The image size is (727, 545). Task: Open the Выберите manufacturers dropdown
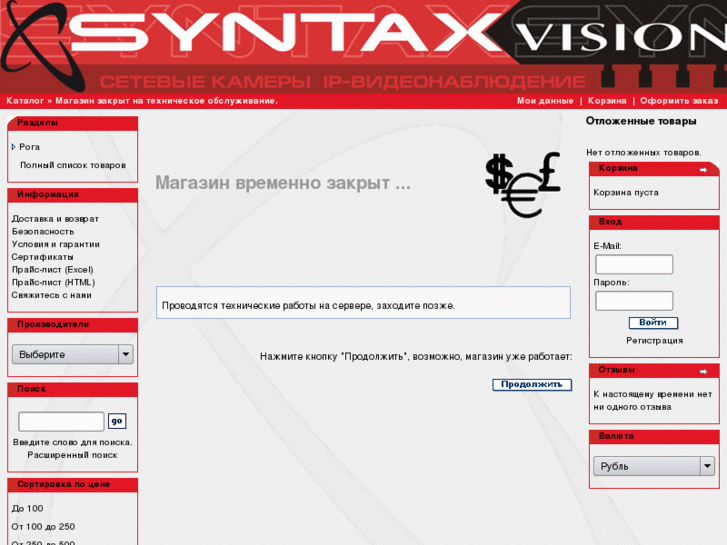(x=73, y=354)
